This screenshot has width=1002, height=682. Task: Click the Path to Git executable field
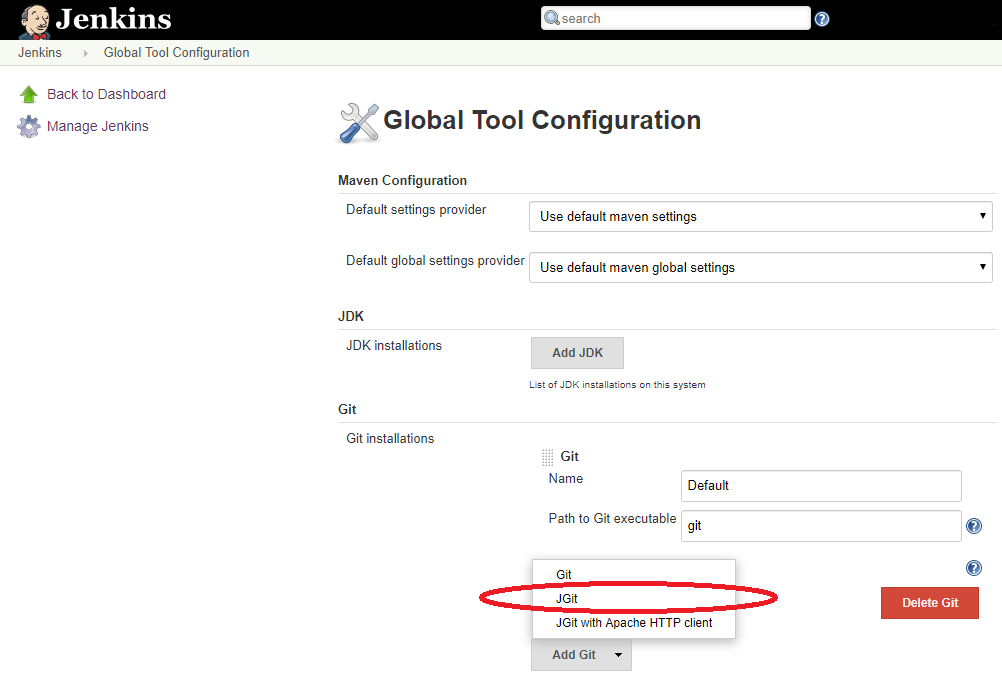coord(821,526)
